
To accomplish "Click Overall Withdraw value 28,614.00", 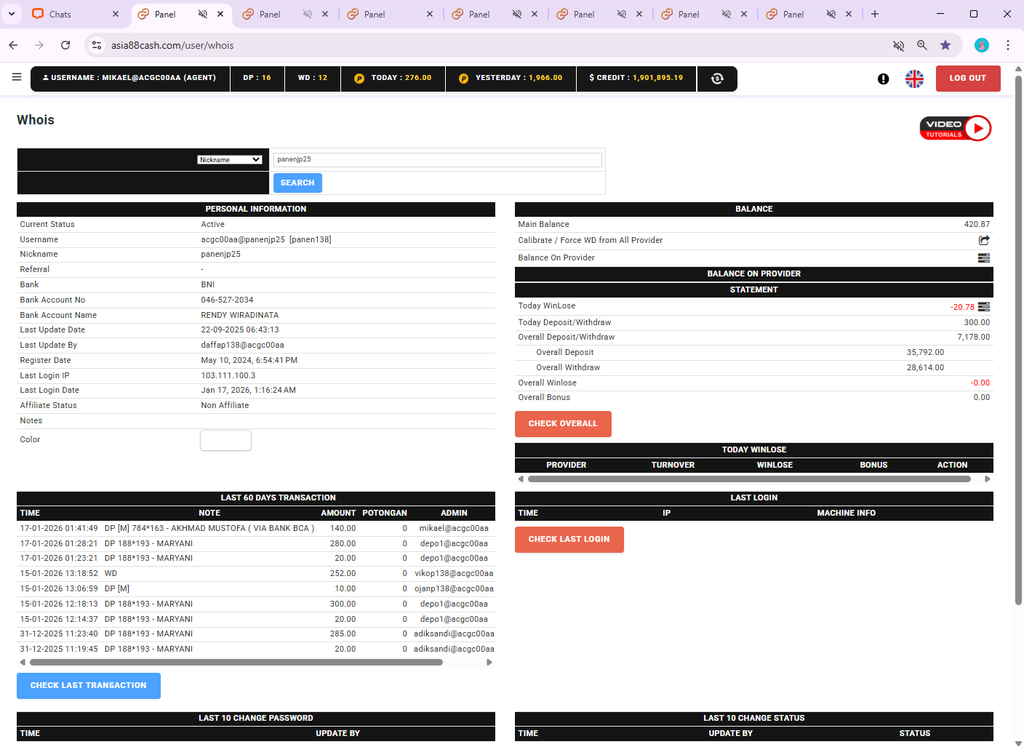I will point(925,368).
